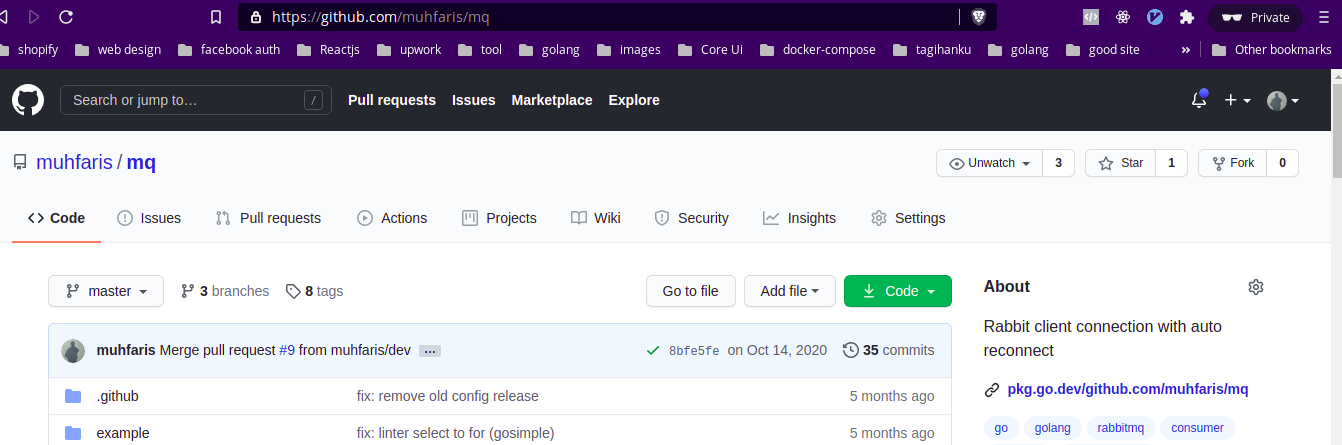Switch to the Issues tab
1342x445 pixels.
[x=149, y=218]
